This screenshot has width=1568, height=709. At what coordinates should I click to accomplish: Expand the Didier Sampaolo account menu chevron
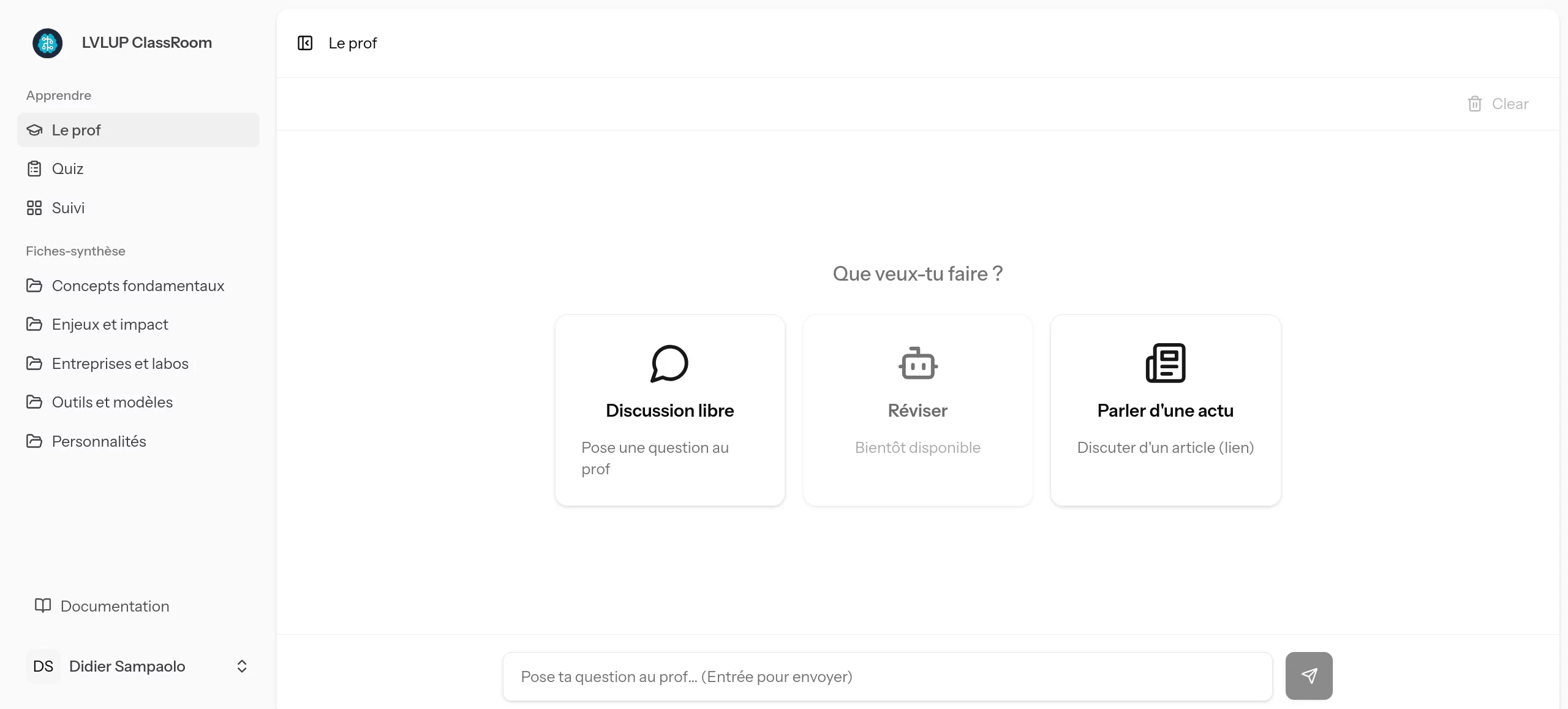click(242, 666)
